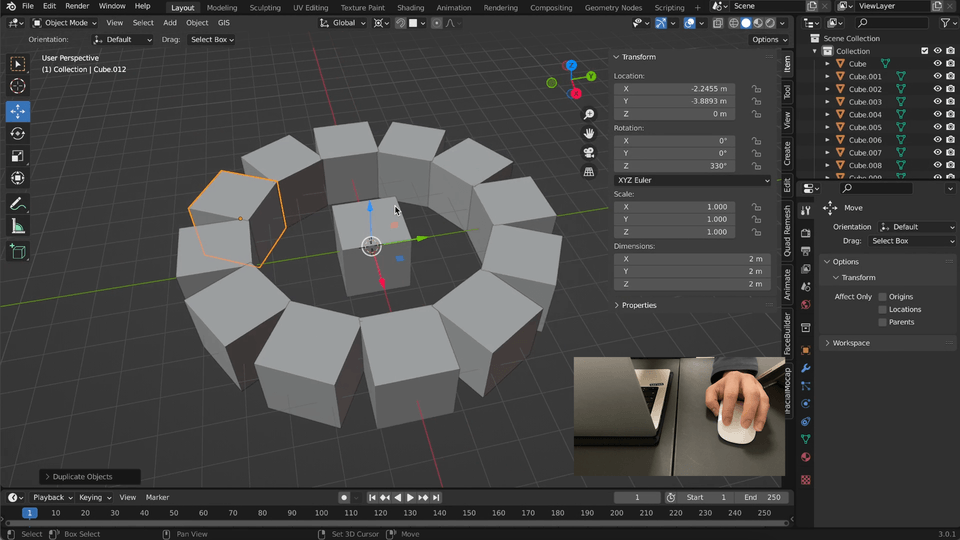Open the Object Mode dropdown
The width and height of the screenshot is (960, 540).
tap(65, 23)
